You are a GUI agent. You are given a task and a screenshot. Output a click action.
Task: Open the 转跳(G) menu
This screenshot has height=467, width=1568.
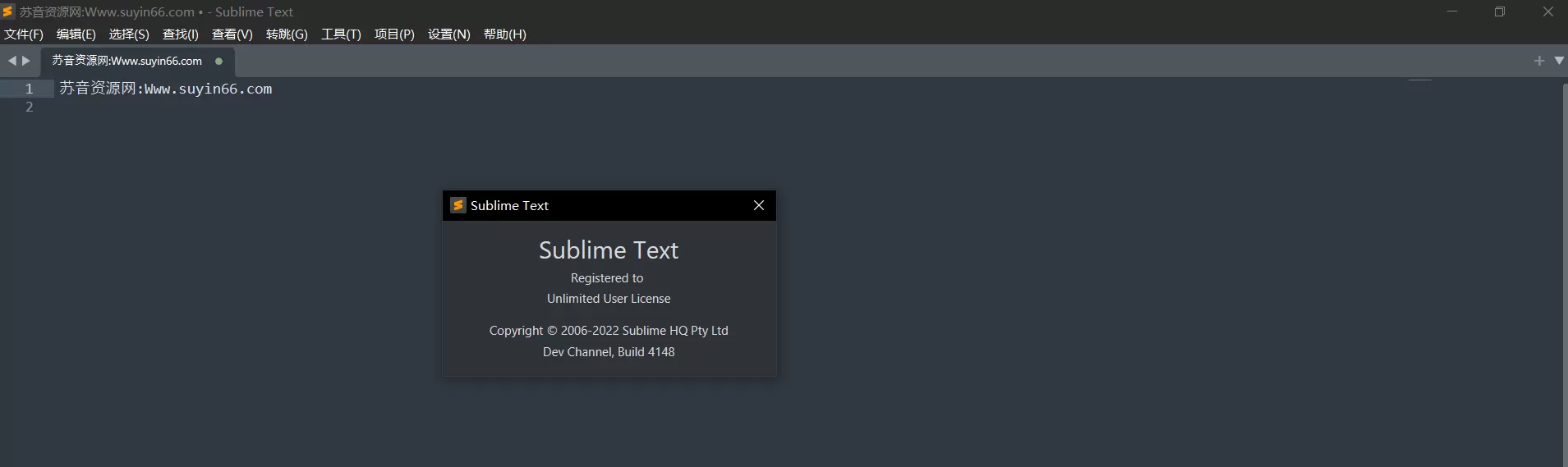coord(287,34)
